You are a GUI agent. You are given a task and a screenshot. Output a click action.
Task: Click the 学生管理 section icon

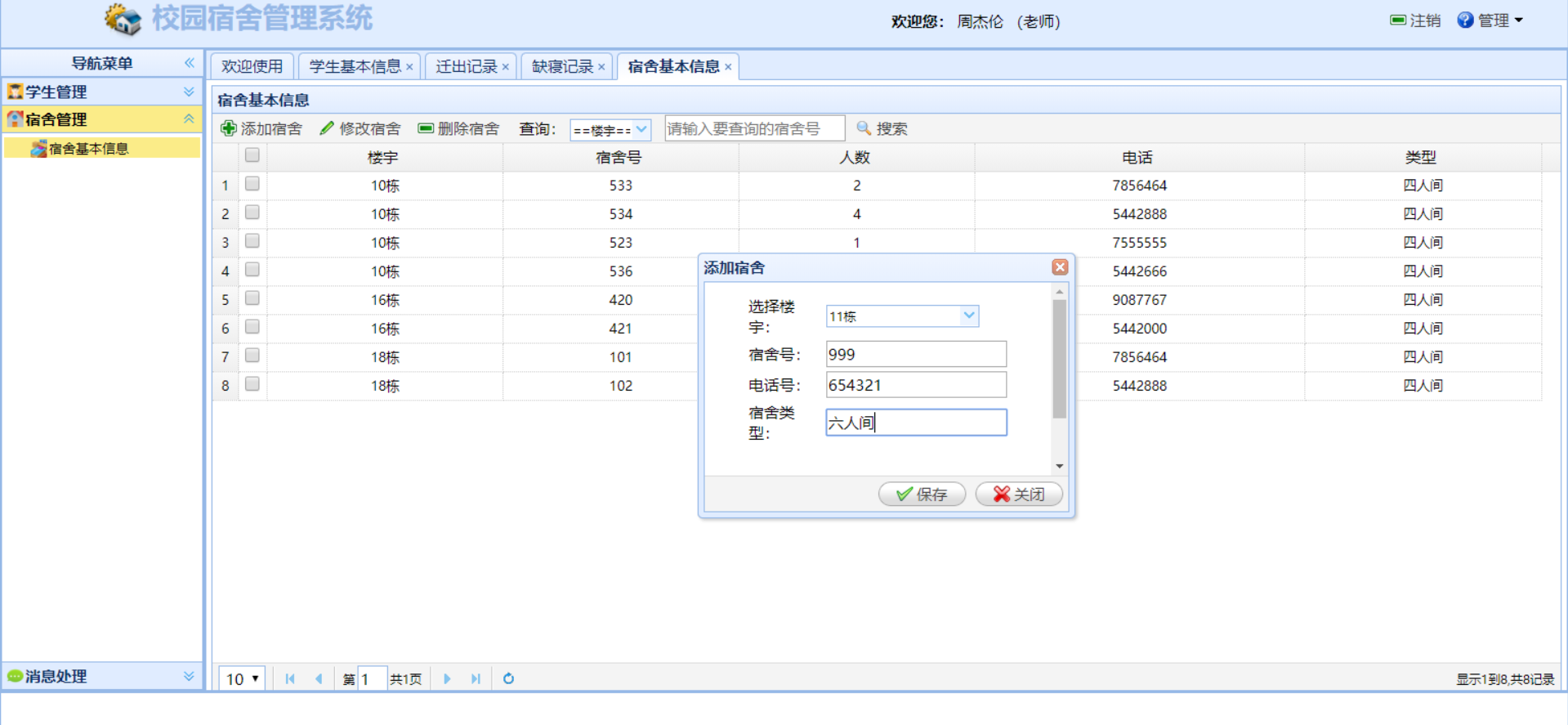click(x=15, y=92)
